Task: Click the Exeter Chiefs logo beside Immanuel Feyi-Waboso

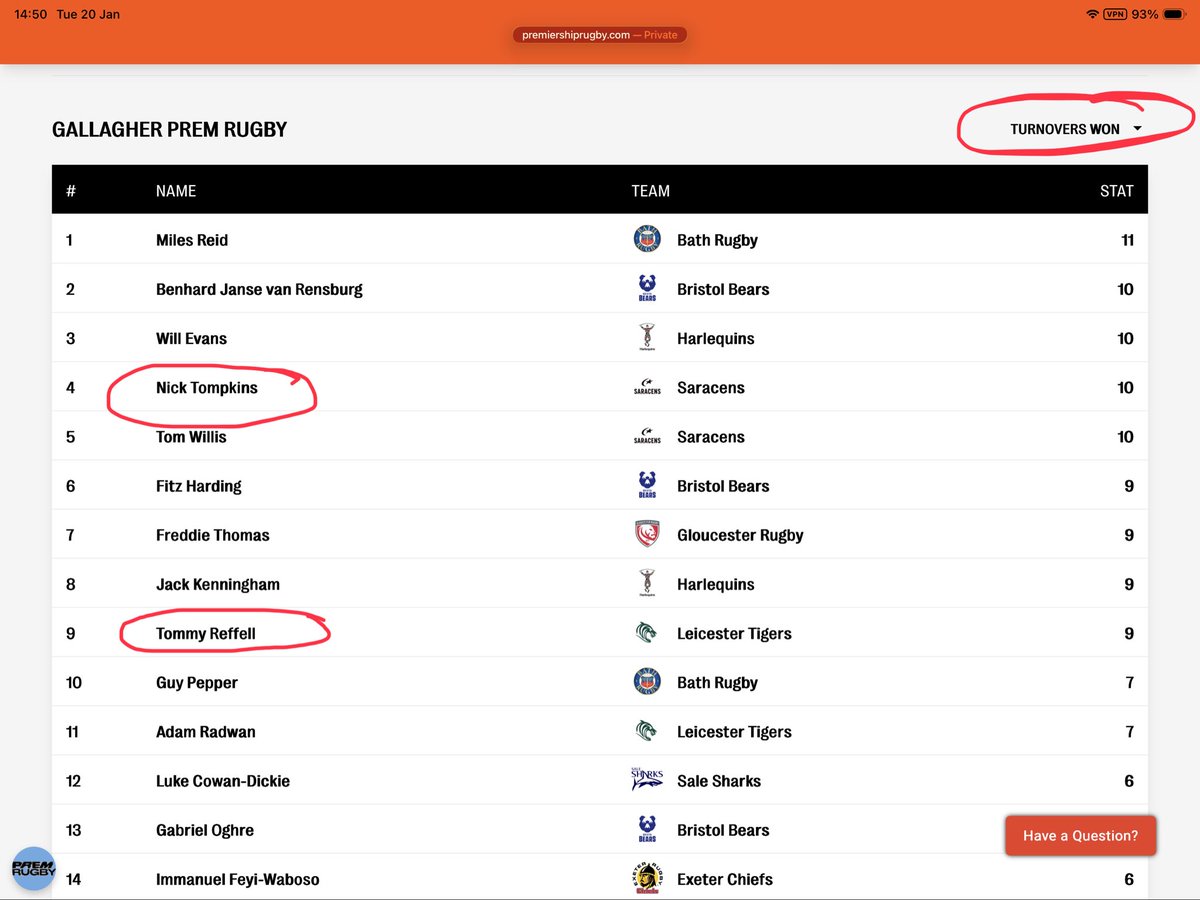Action: 647,879
